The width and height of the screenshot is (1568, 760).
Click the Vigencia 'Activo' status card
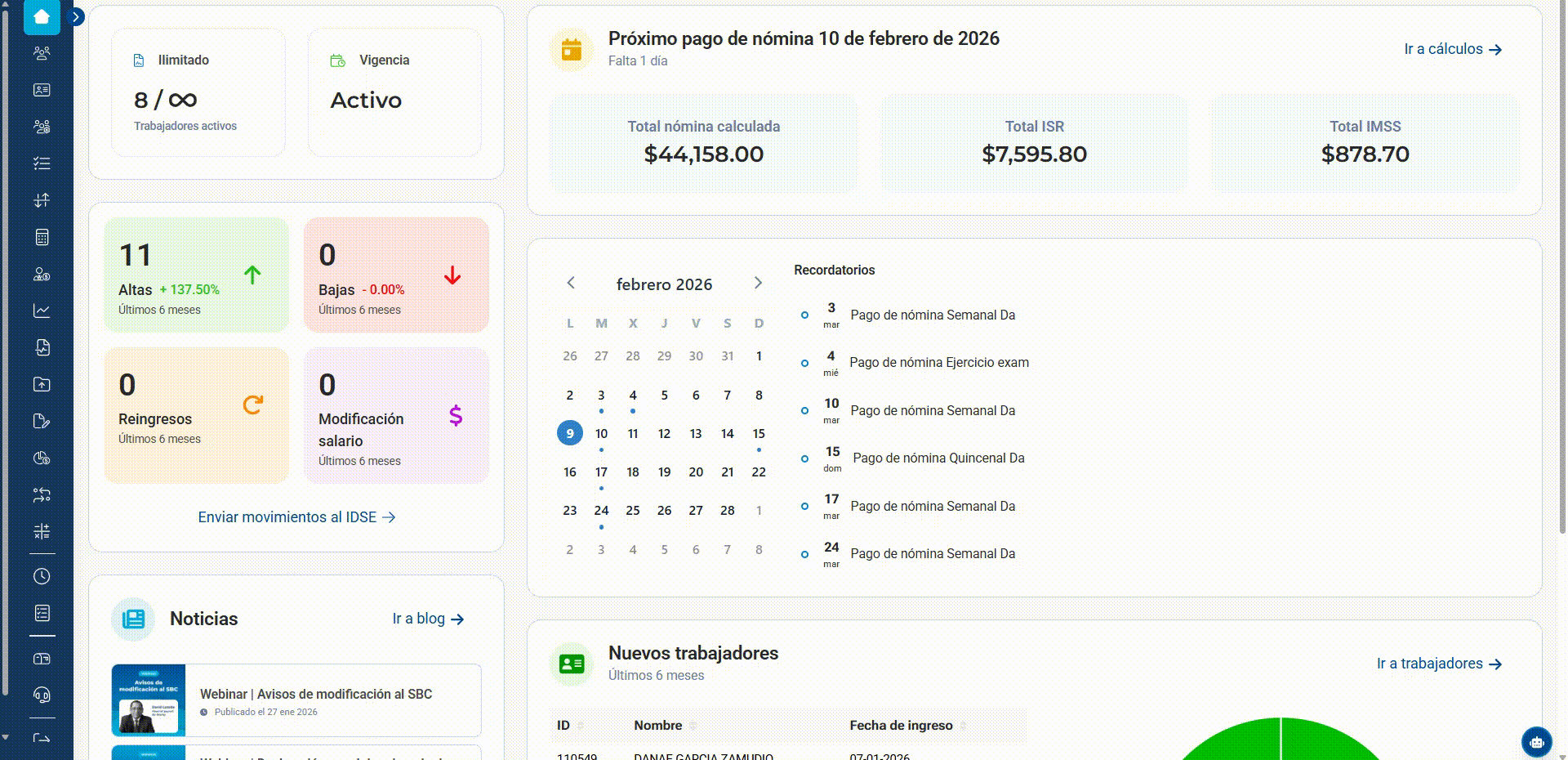pyautogui.click(x=394, y=92)
